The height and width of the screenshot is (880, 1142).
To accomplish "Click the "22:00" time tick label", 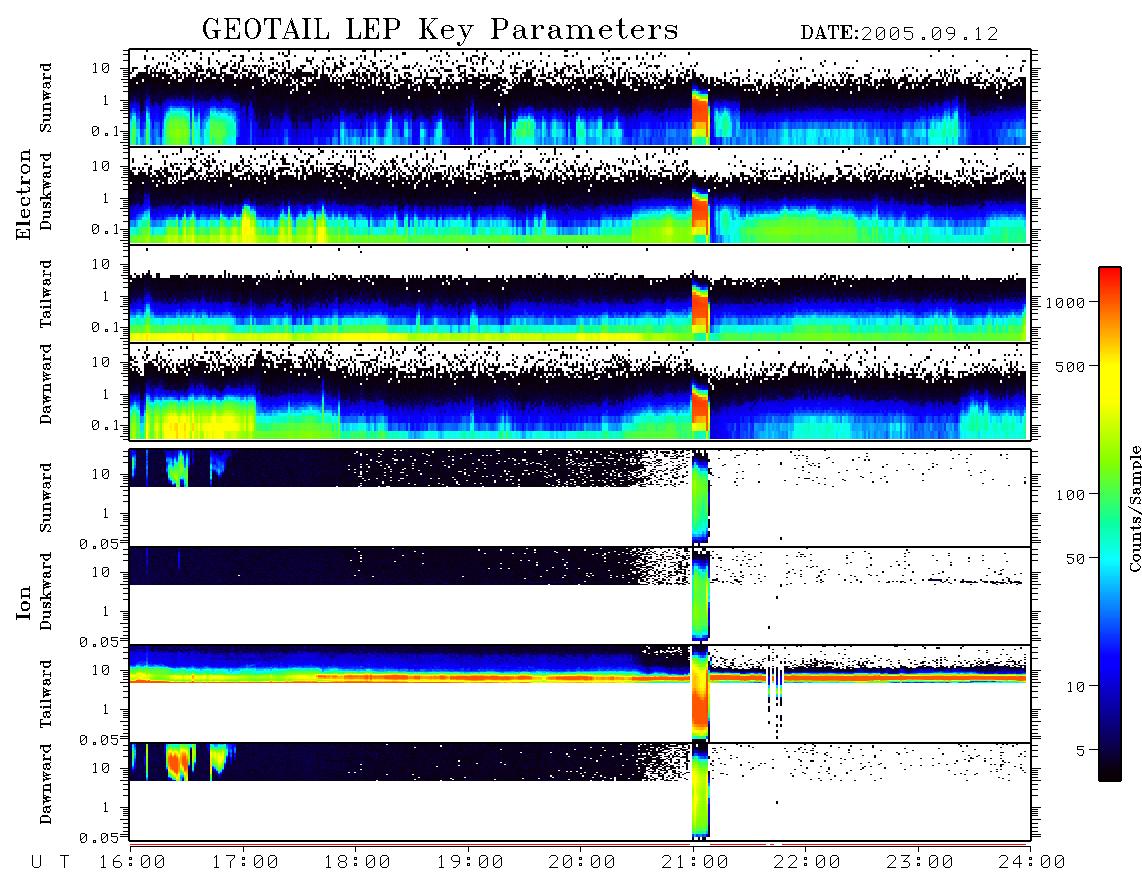I will pyautogui.click(x=807, y=863).
